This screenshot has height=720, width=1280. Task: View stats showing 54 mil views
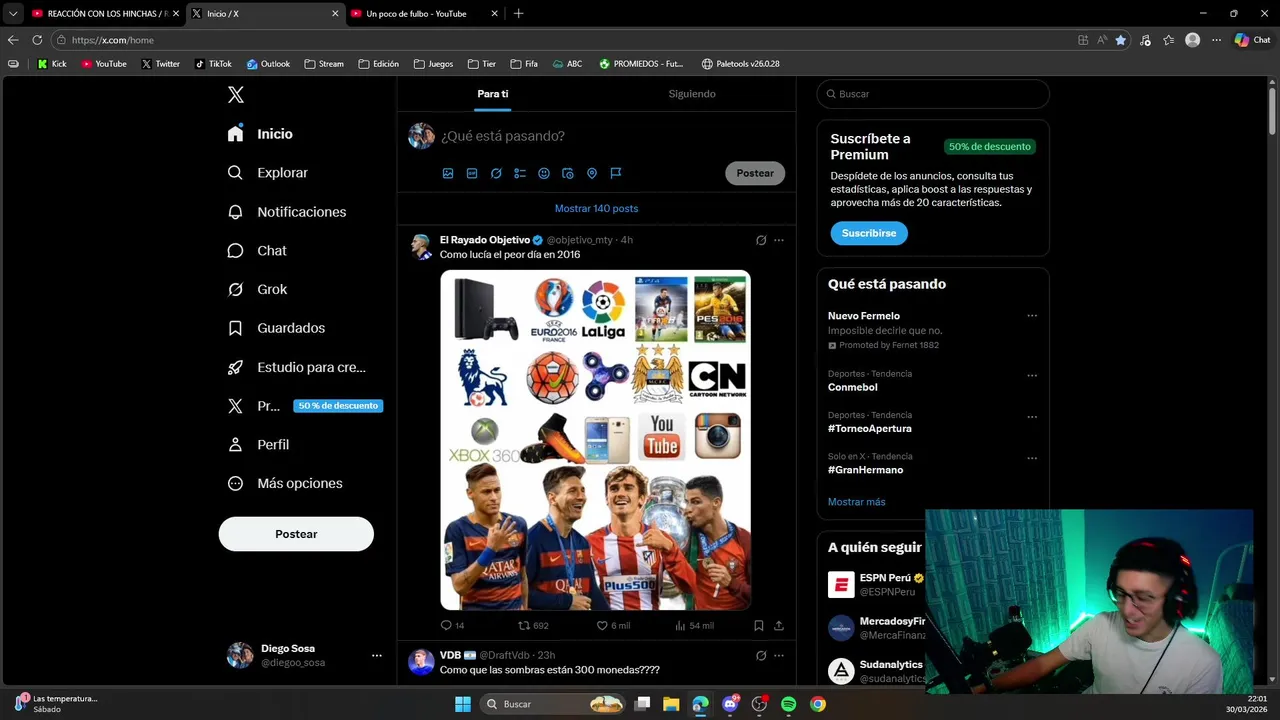pos(694,625)
